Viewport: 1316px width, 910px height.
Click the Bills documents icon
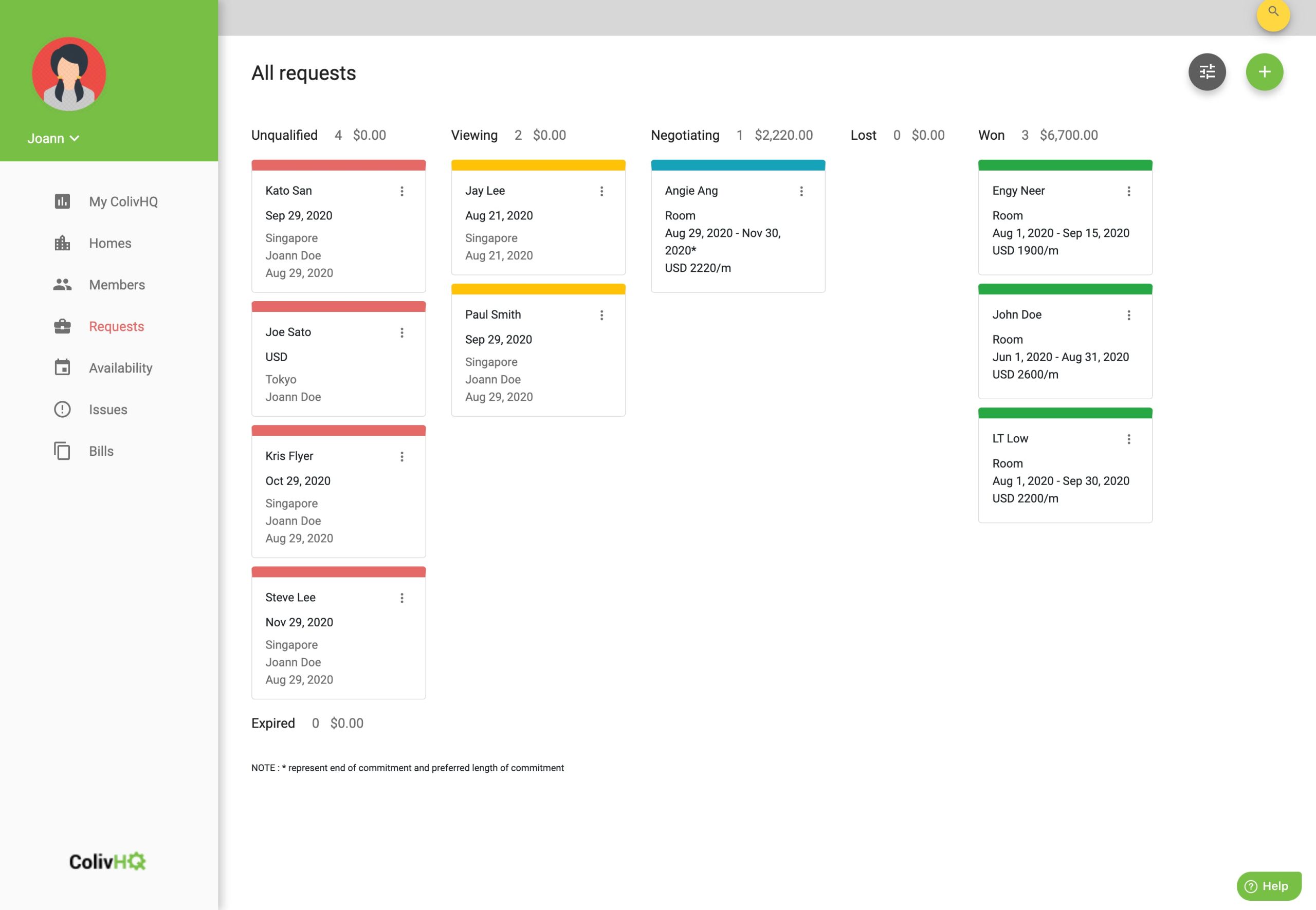pos(62,451)
